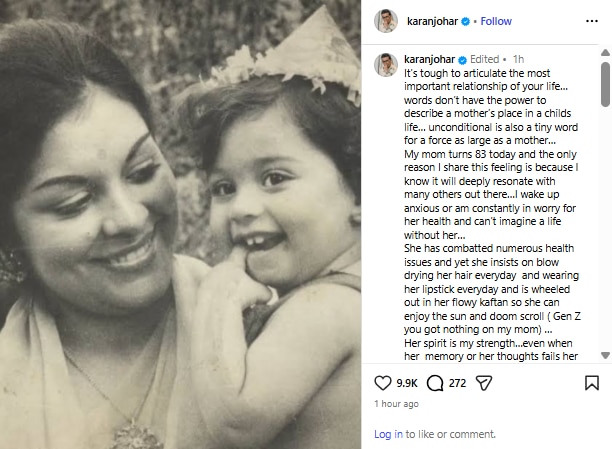
Task: Click the caption scrollbar thumb
Action: (605, 84)
